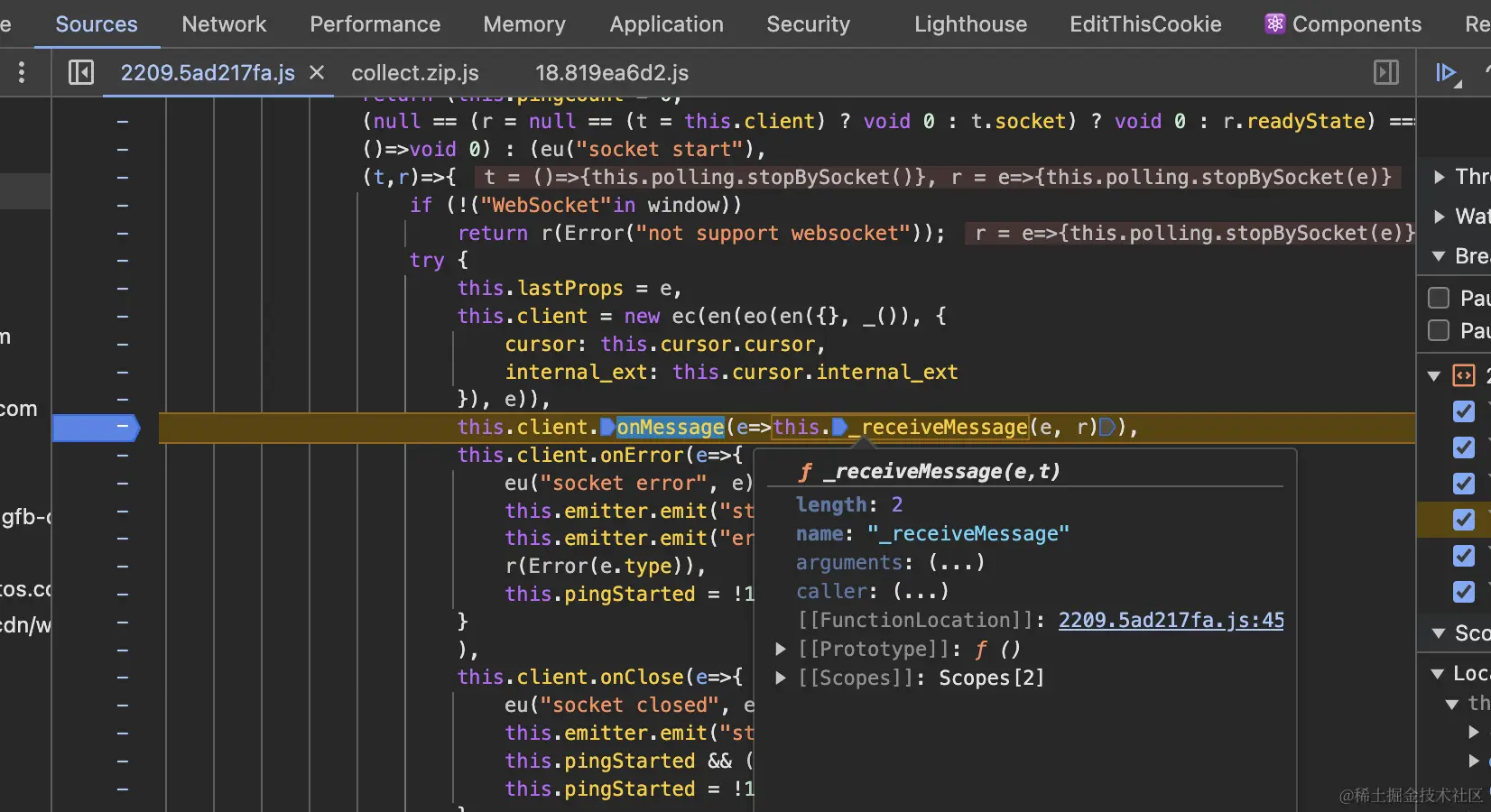Open the Performance panel tab
Image resolution: width=1491 pixels, height=812 pixels.
tap(375, 24)
